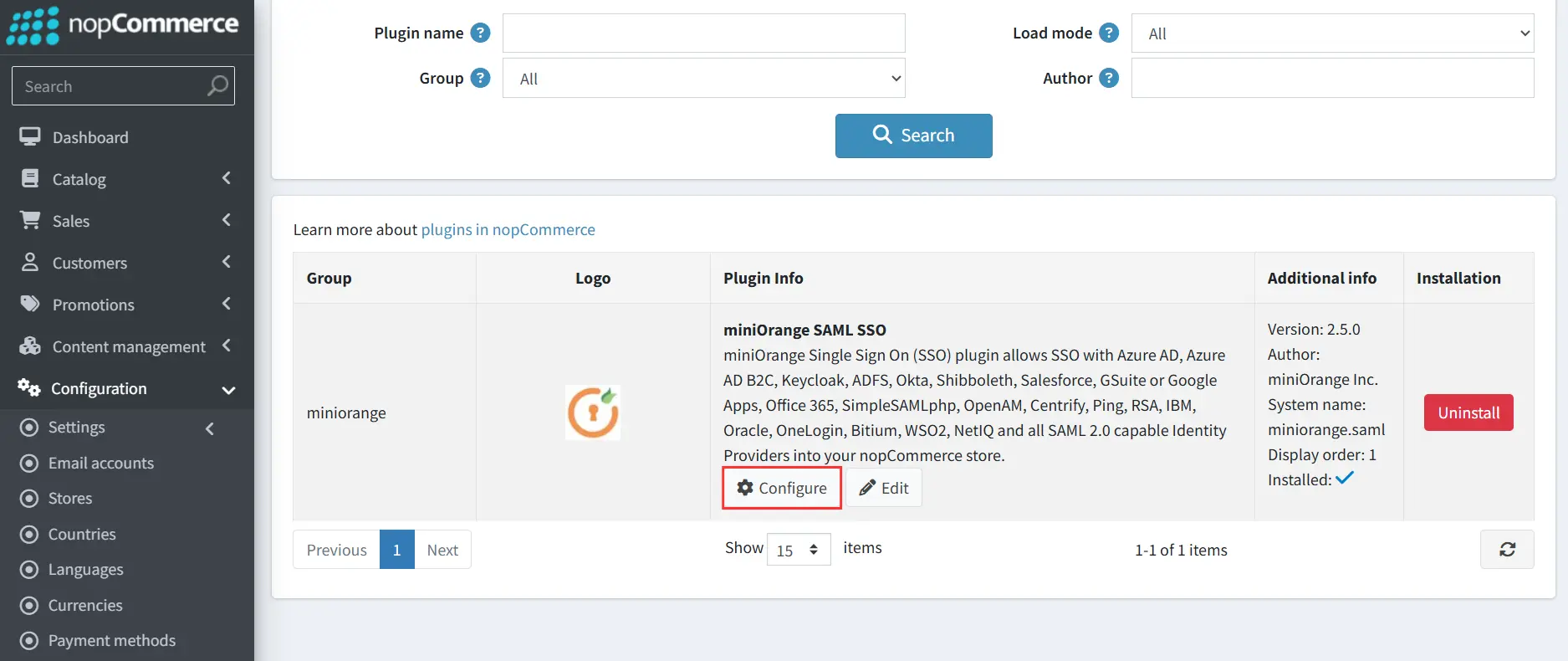This screenshot has height=661, width=1568.
Task: Expand the Content management chevron
Action: pos(227,346)
